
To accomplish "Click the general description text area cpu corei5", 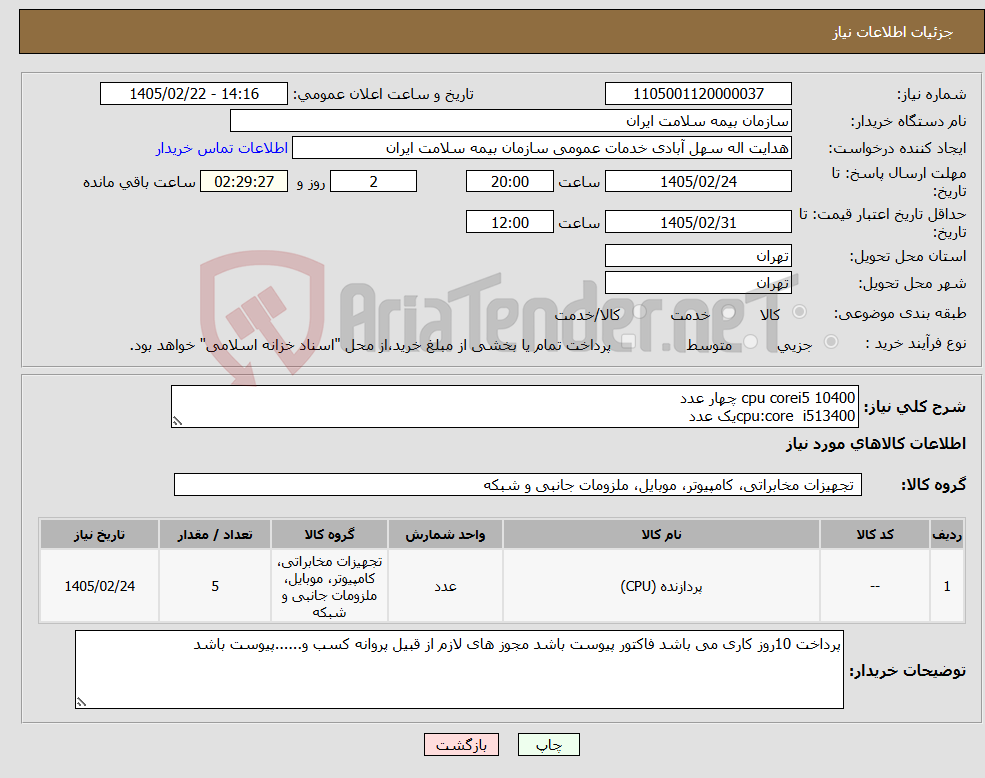I will point(514,407).
